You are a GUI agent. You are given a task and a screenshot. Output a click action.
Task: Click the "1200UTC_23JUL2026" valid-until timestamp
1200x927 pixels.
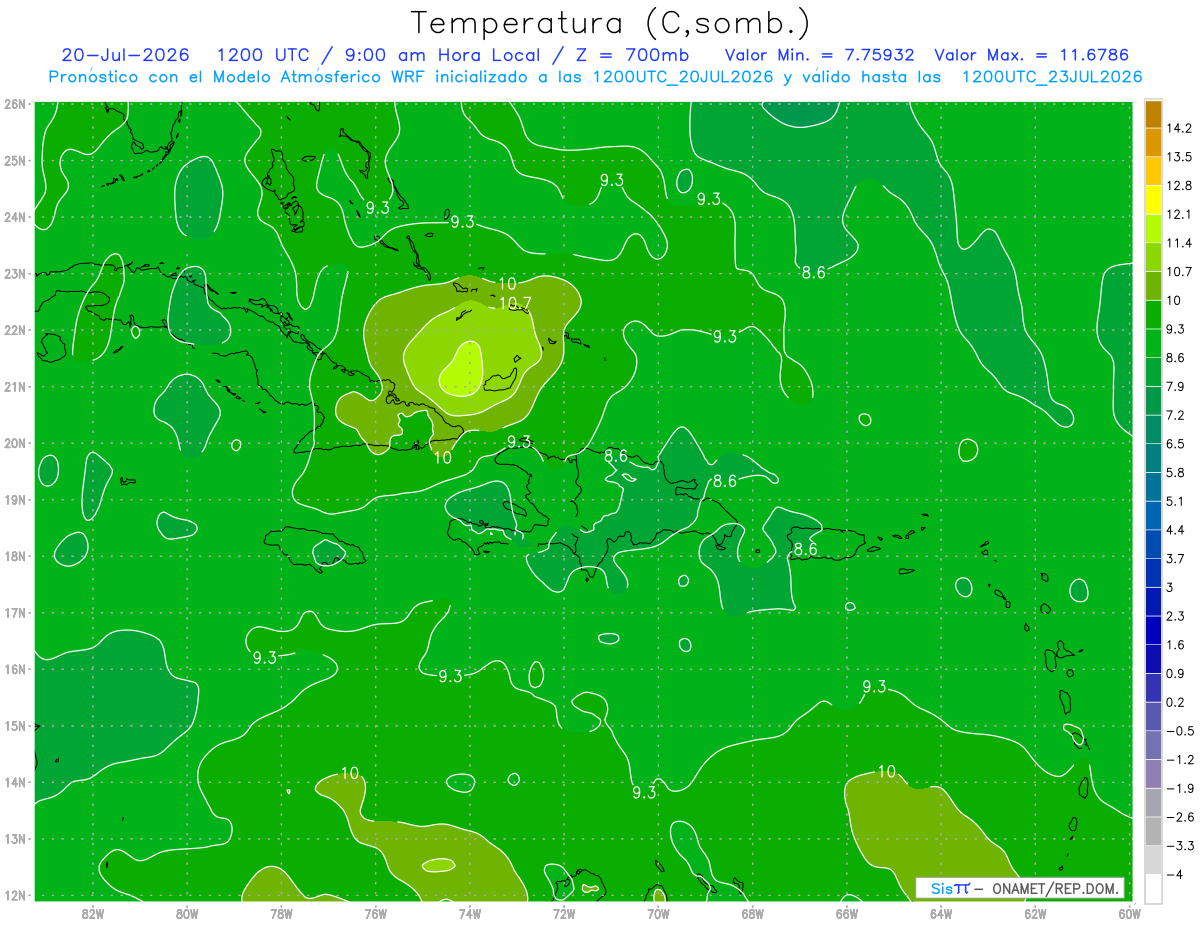(x=1051, y=77)
